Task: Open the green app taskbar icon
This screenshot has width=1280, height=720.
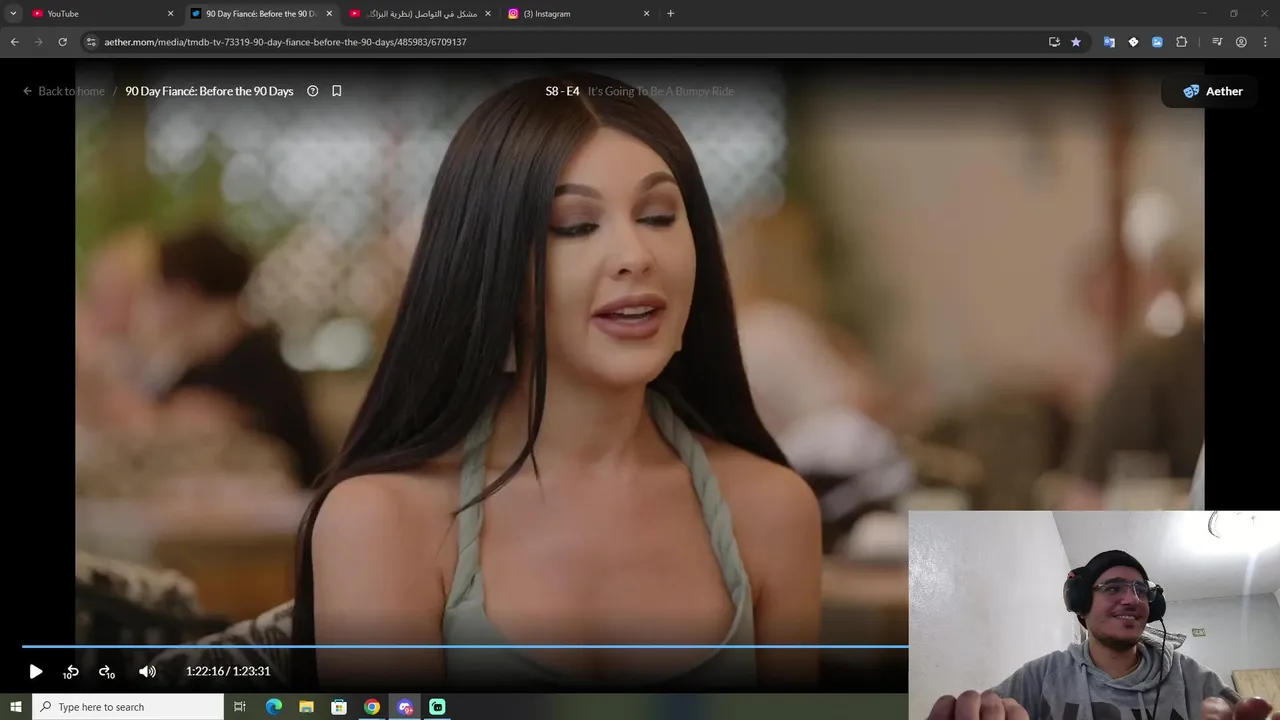Action: (x=437, y=707)
